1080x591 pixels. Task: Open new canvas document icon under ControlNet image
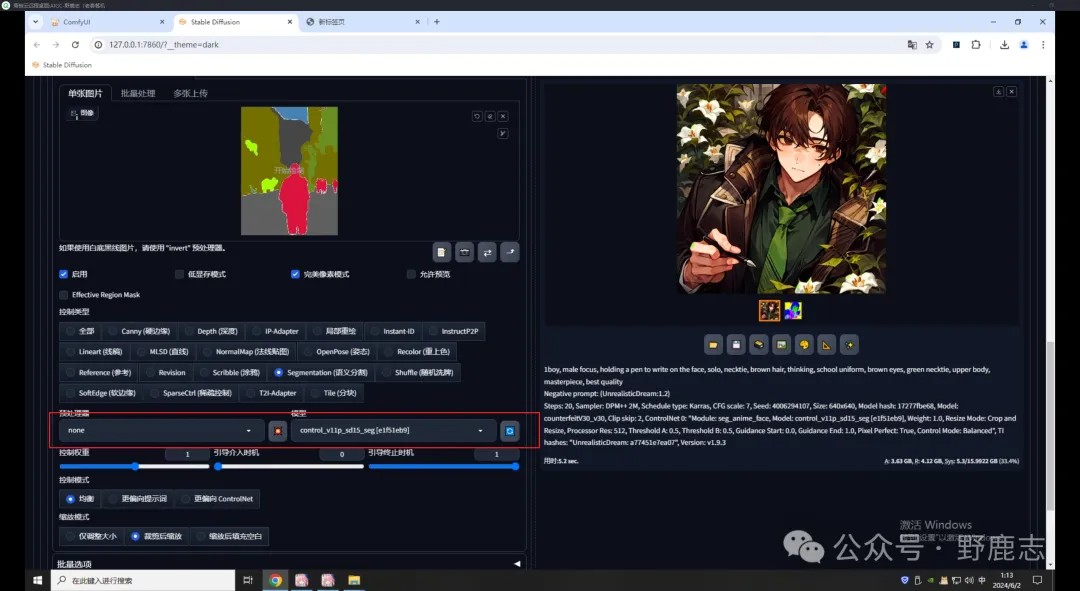(442, 252)
